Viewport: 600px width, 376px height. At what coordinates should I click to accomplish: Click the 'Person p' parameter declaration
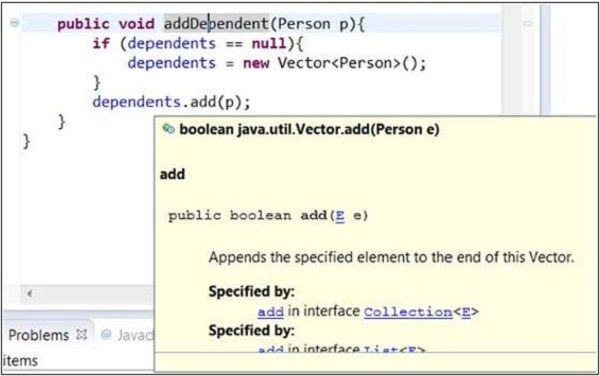point(314,24)
